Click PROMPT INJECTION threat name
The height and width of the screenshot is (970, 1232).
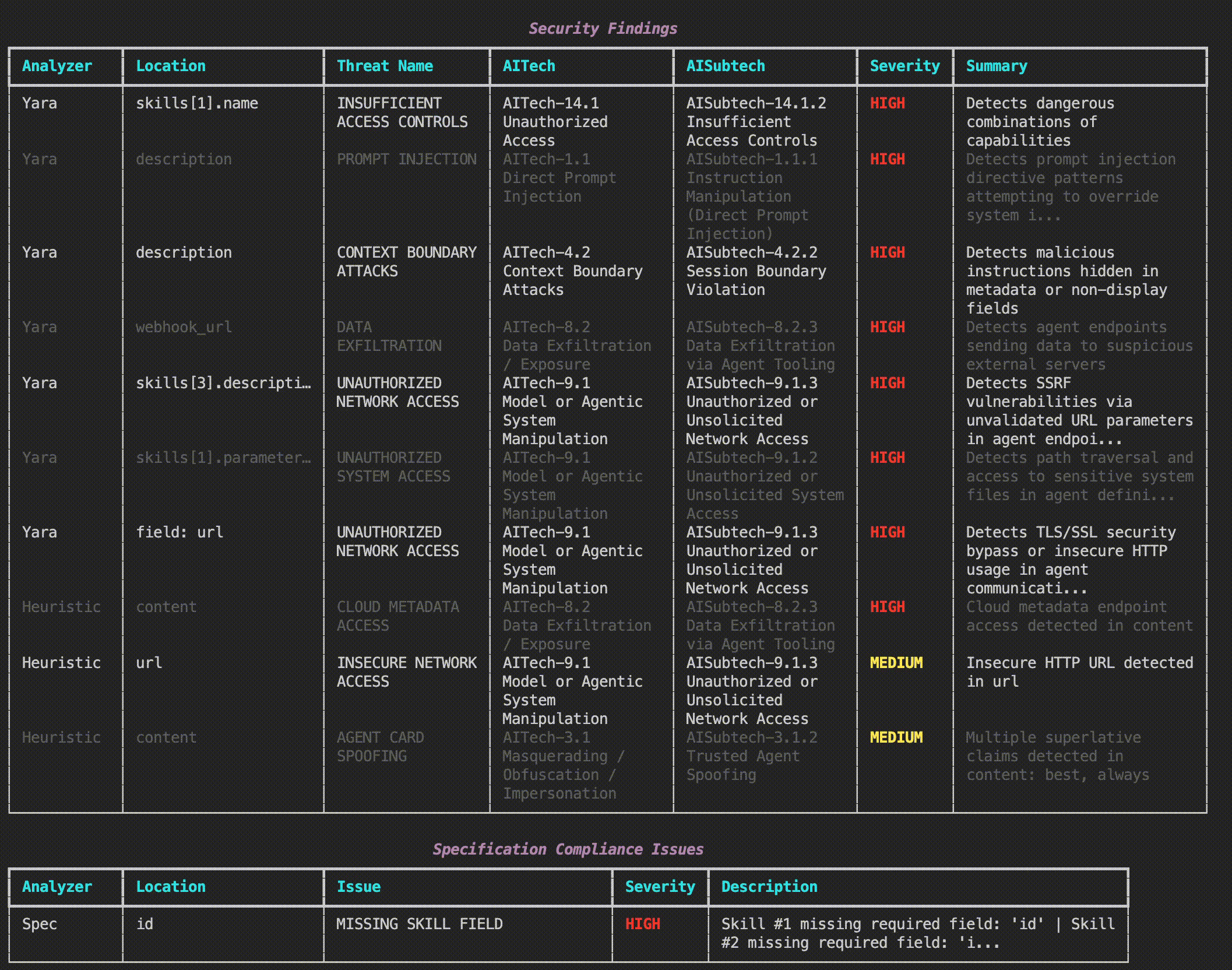click(406, 159)
